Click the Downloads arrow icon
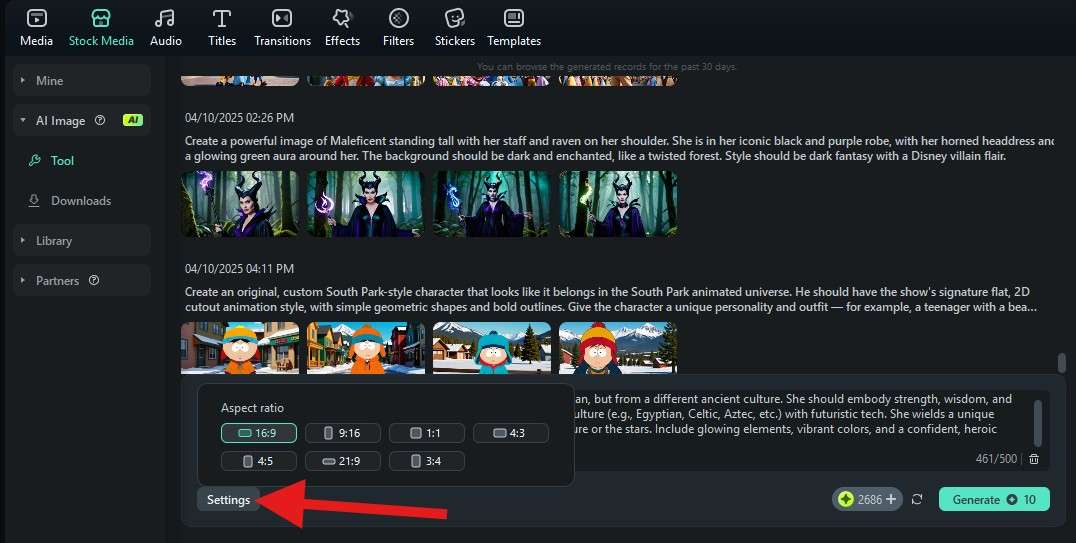 pos(34,200)
